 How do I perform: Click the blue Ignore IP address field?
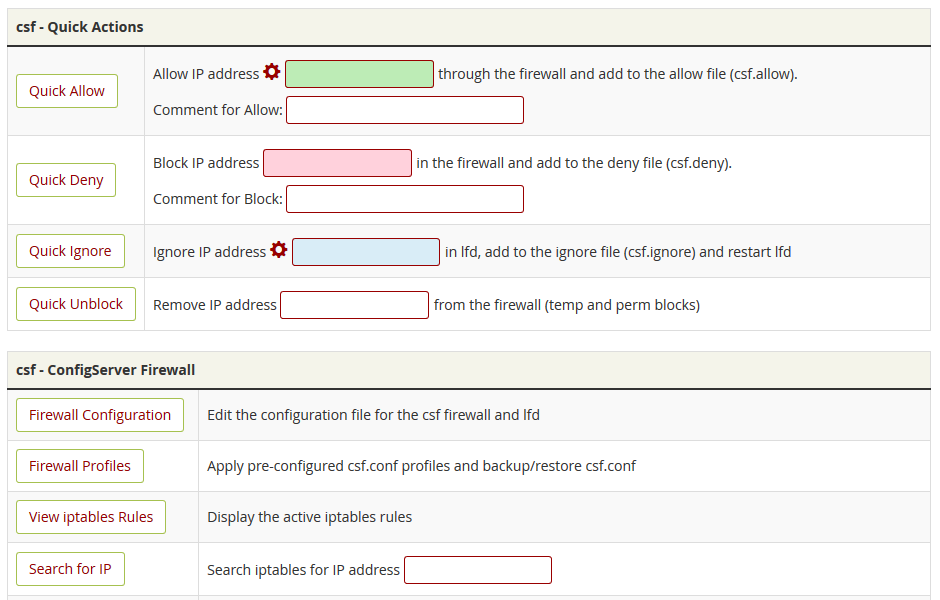pos(366,251)
